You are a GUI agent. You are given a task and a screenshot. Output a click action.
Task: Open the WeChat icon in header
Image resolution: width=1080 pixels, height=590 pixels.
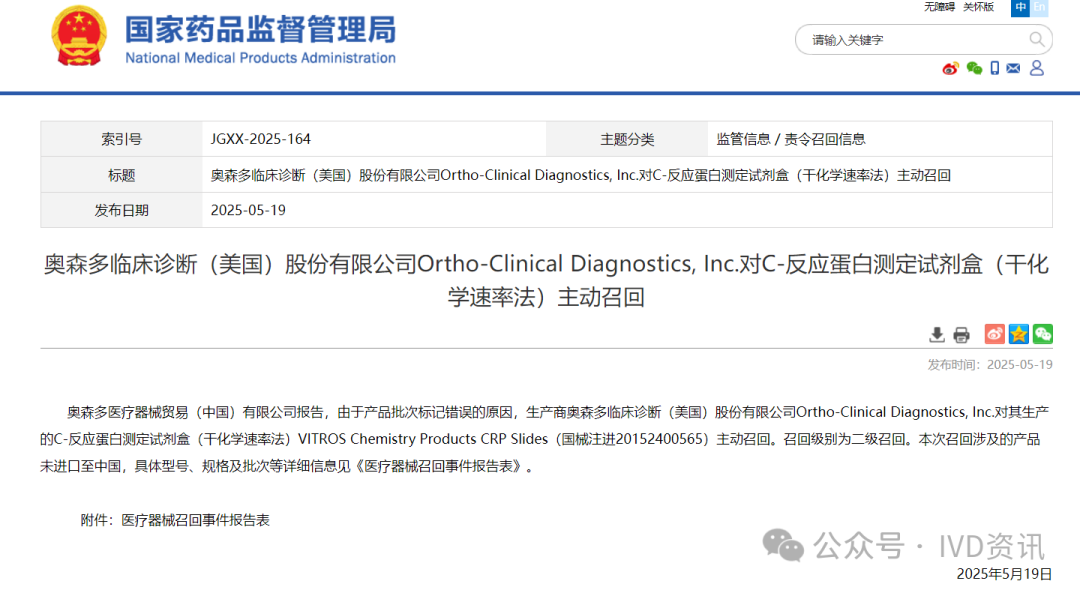click(x=974, y=68)
